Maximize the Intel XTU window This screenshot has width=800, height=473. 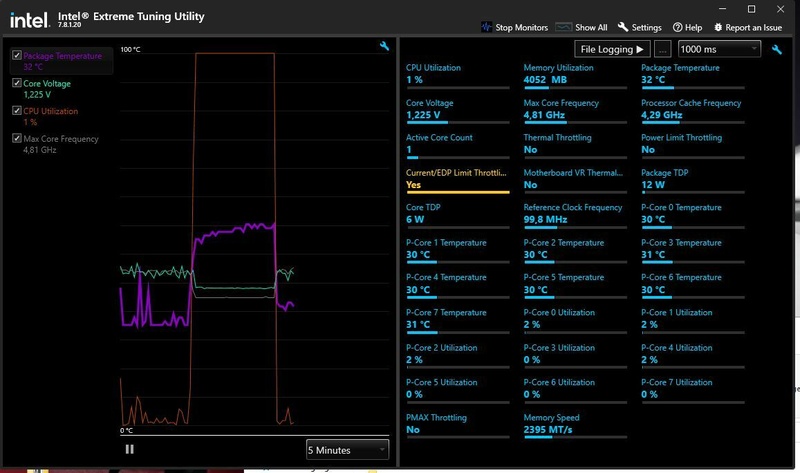(752, 9)
